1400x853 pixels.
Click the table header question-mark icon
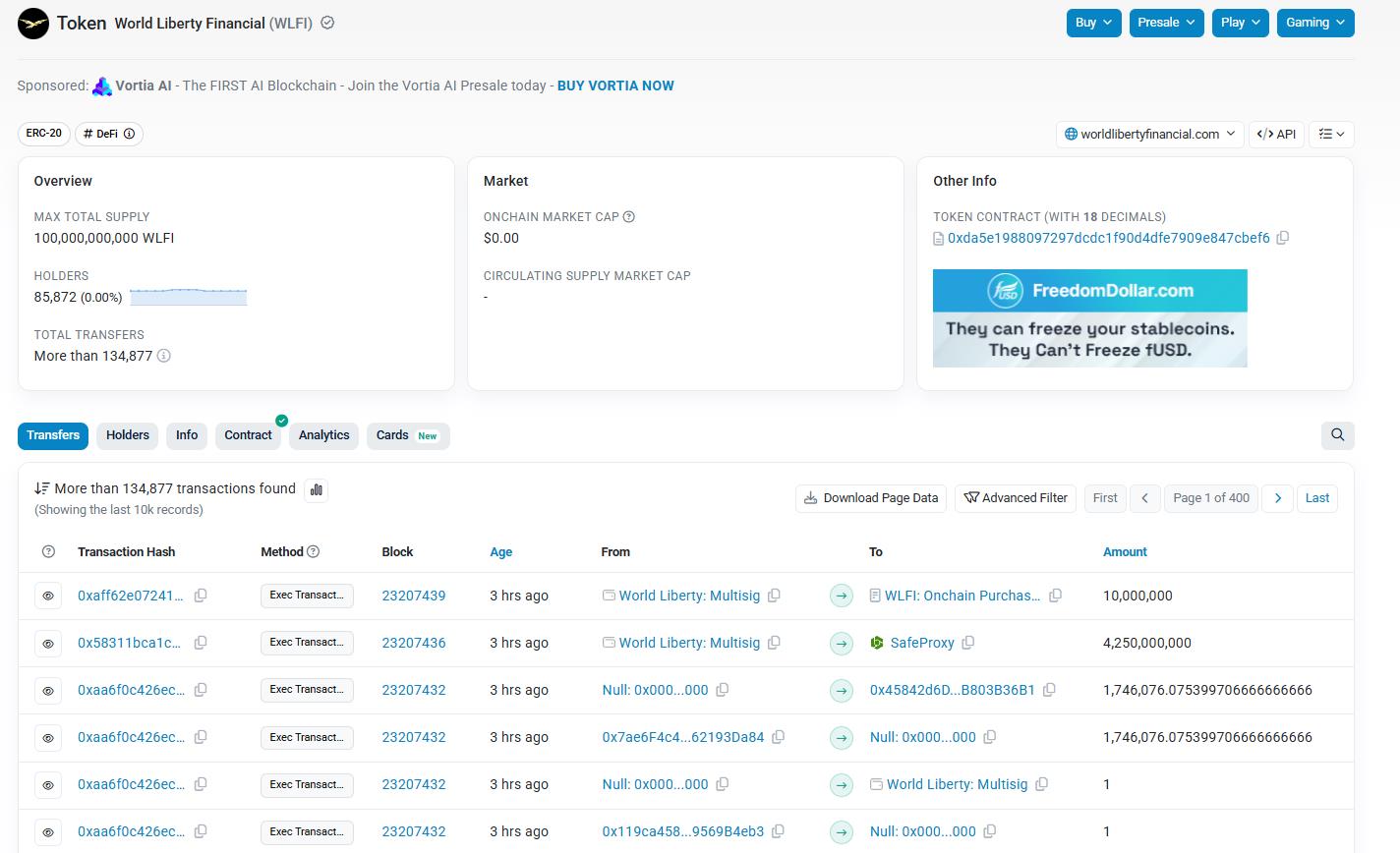[48, 552]
